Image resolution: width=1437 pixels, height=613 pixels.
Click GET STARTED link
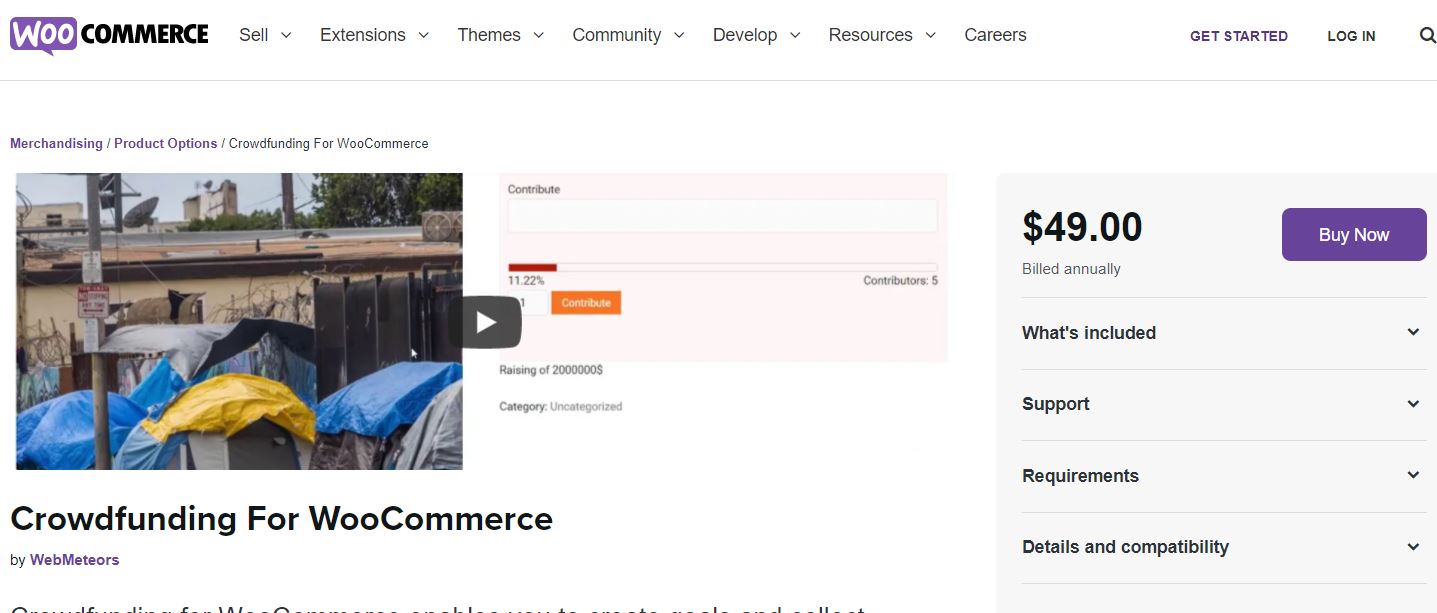[1239, 36]
